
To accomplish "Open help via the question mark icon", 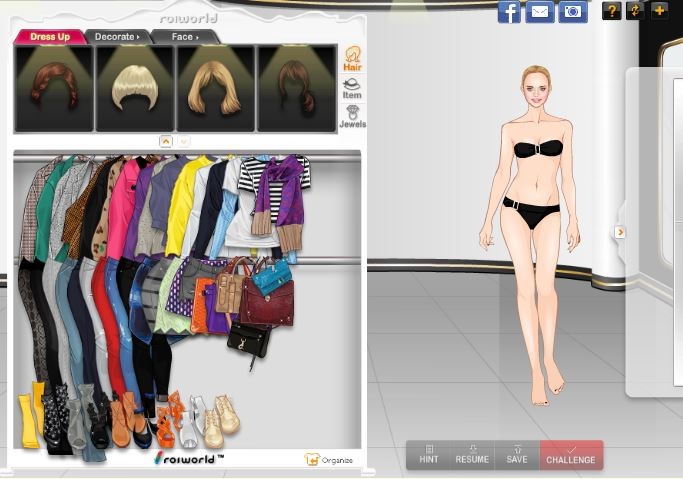I will [x=611, y=11].
